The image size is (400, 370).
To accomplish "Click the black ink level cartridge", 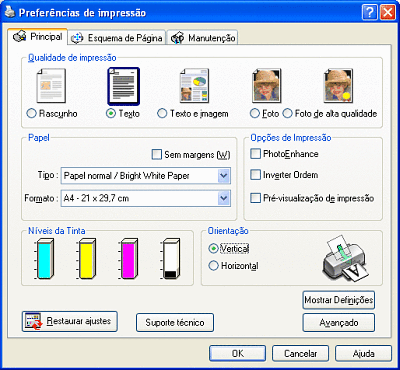I will coord(171,258).
